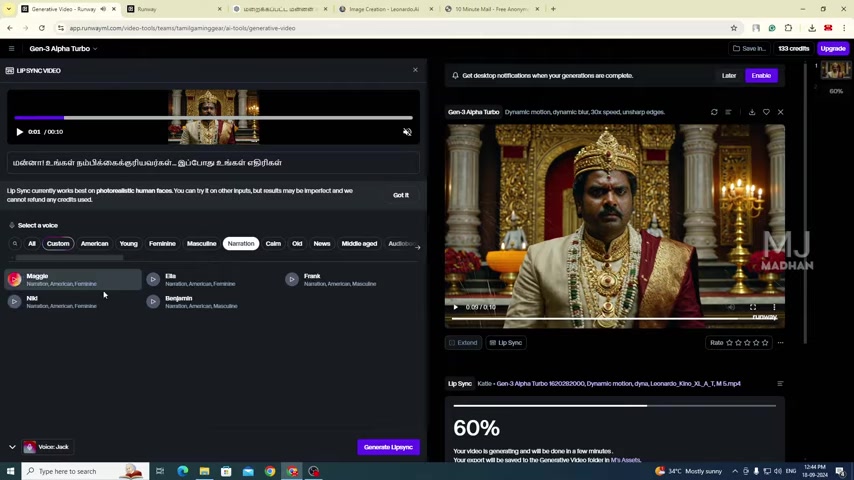Filter voices by Feminine
The image size is (854, 480).
click(162, 244)
